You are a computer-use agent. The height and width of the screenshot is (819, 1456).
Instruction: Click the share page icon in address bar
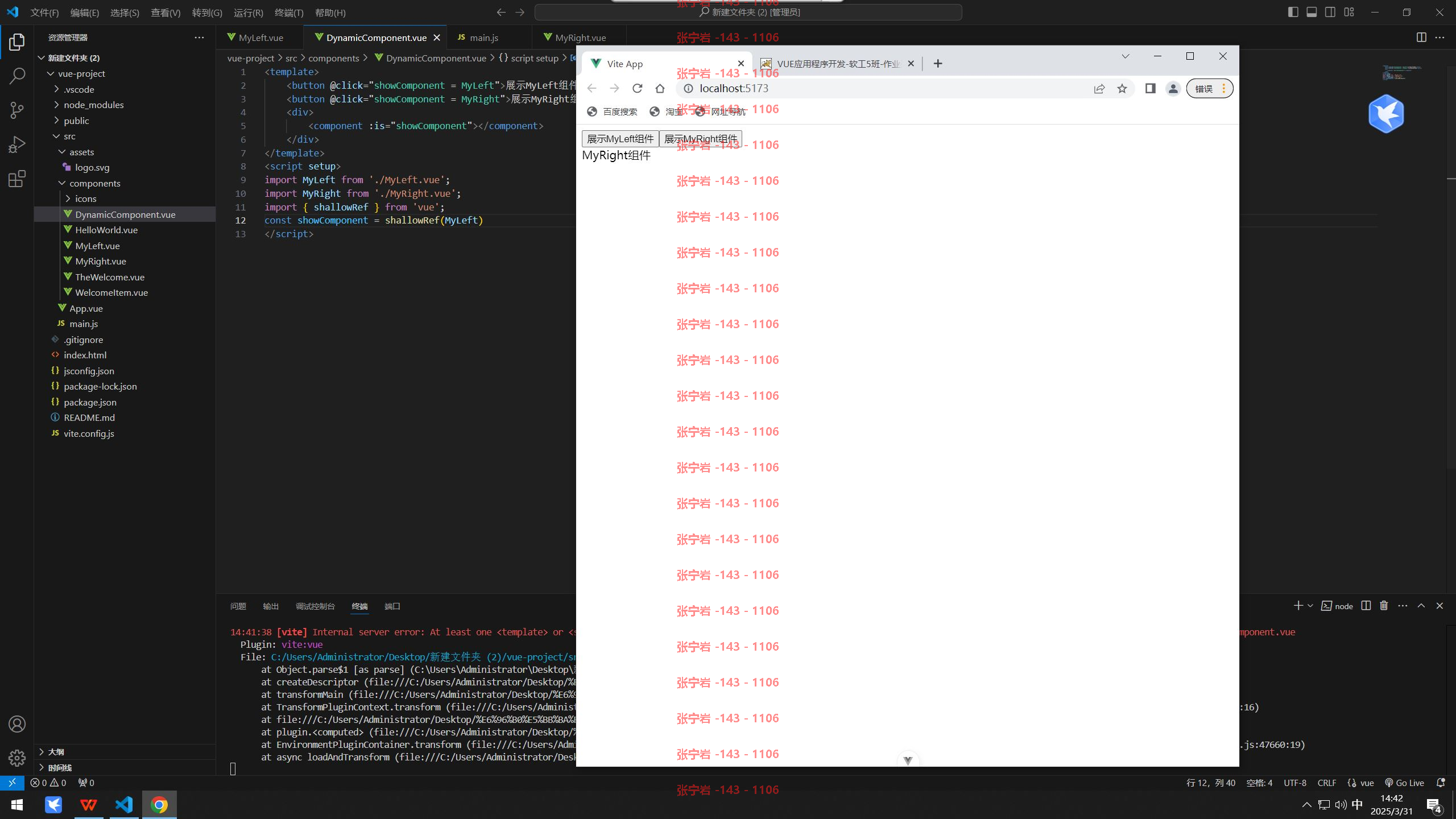pos(1099,88)
